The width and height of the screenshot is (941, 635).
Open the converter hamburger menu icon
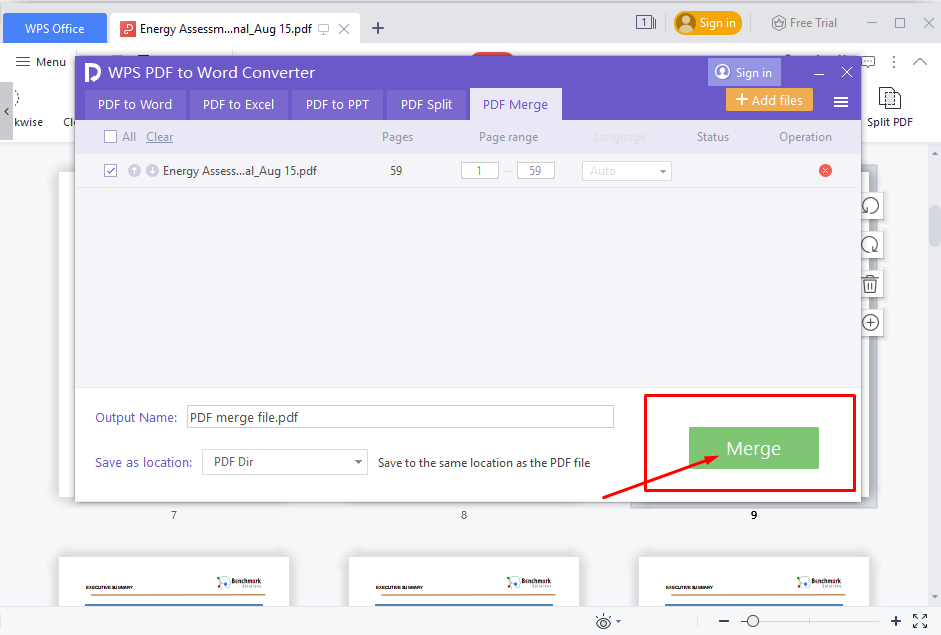point(841,102)
